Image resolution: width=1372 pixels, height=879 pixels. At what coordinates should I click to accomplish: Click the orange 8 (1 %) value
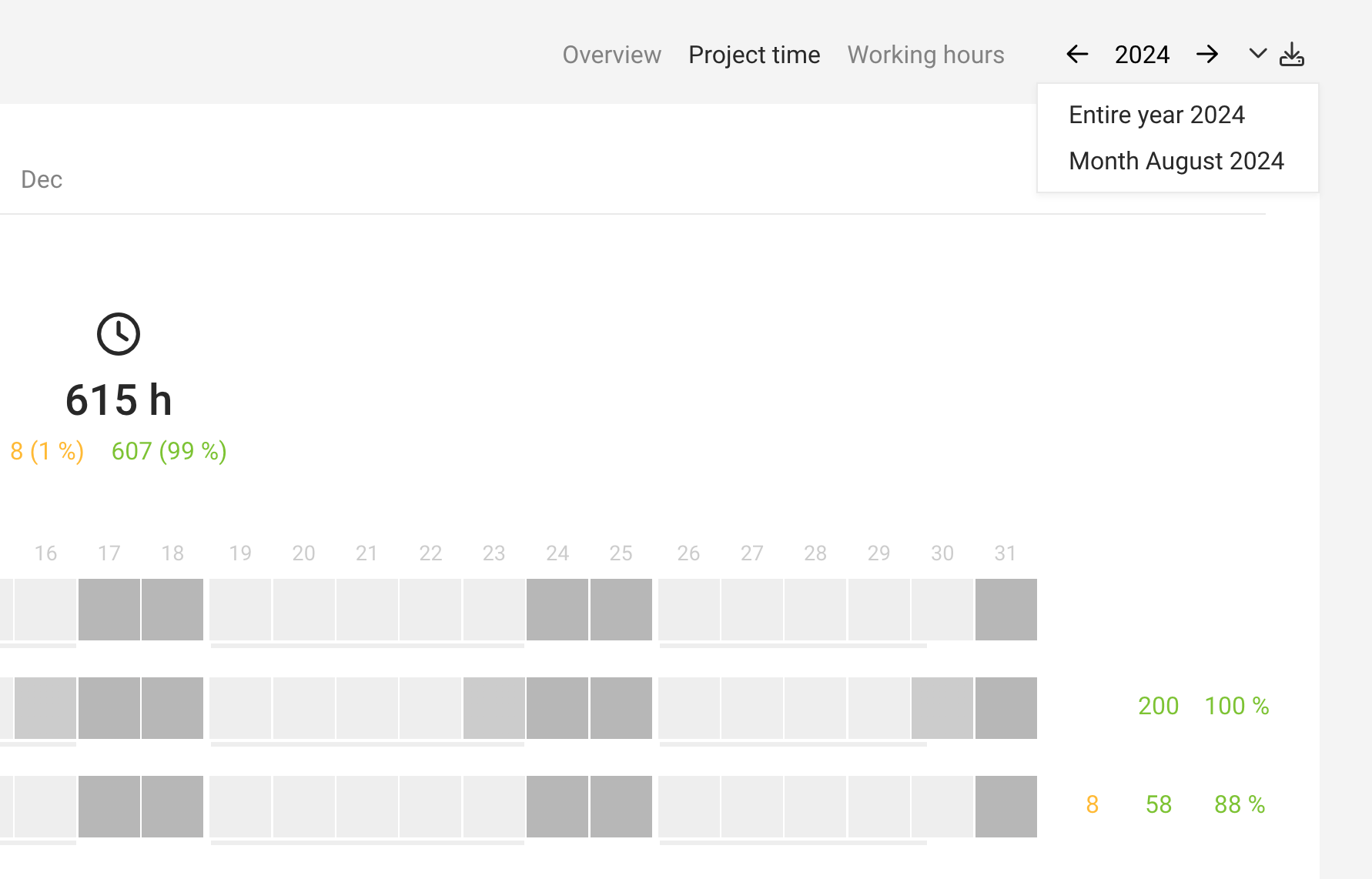47,451
